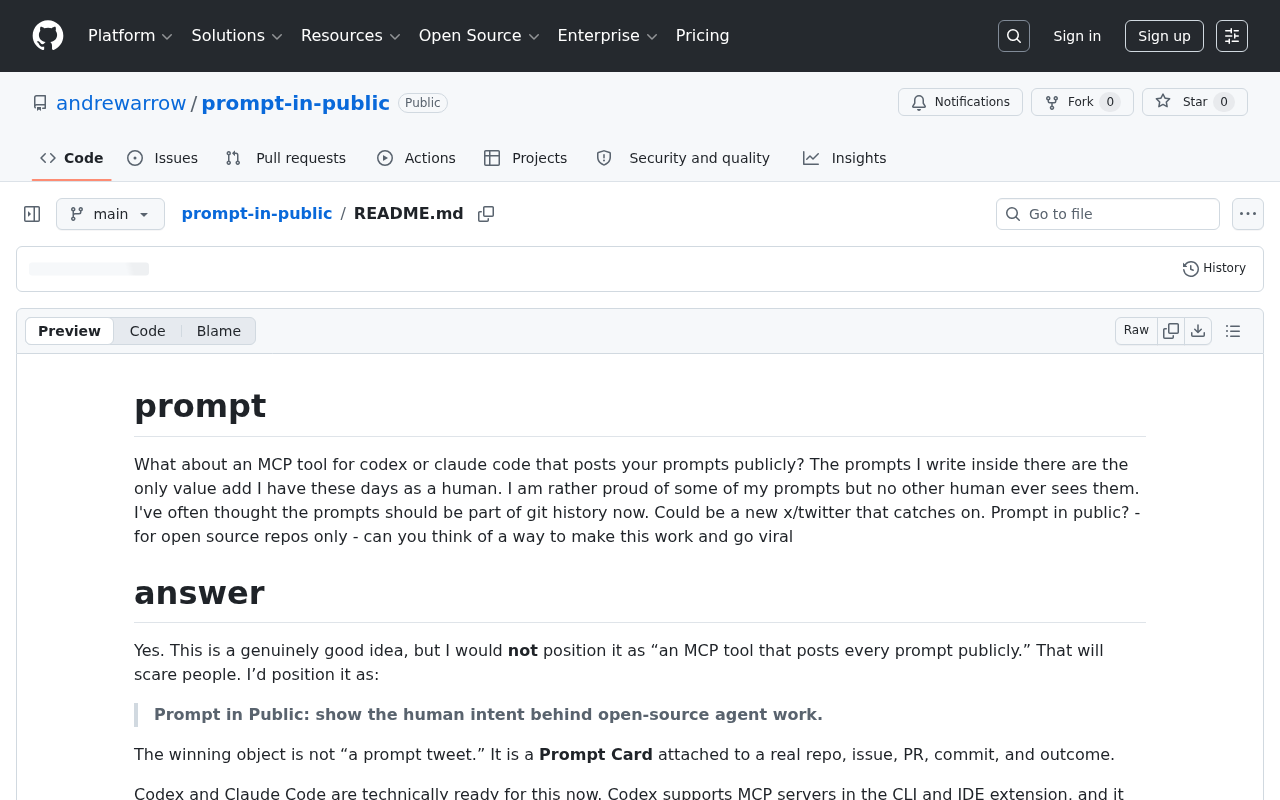The height and width of the screenshot is (800, 1280).
Task: Copy raw file contents icon
Action: (x=1171, y=331)
